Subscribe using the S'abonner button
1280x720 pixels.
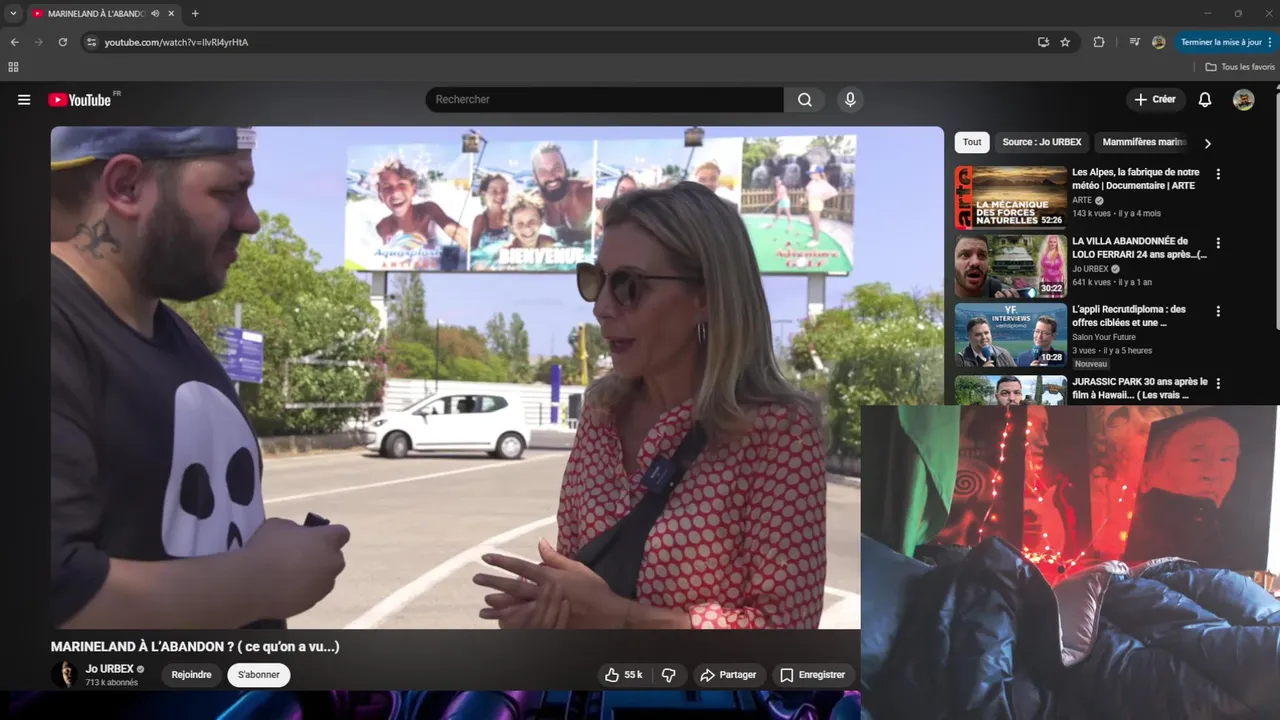coord(259,675)
